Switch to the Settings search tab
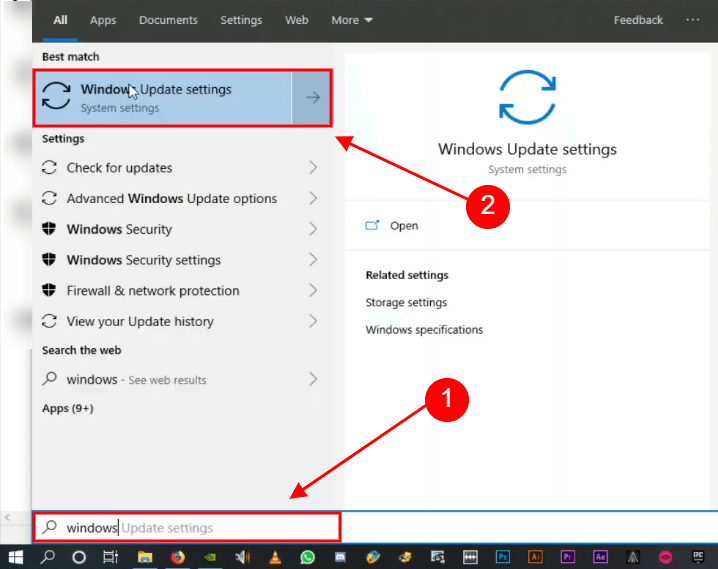 click(241, 20)
